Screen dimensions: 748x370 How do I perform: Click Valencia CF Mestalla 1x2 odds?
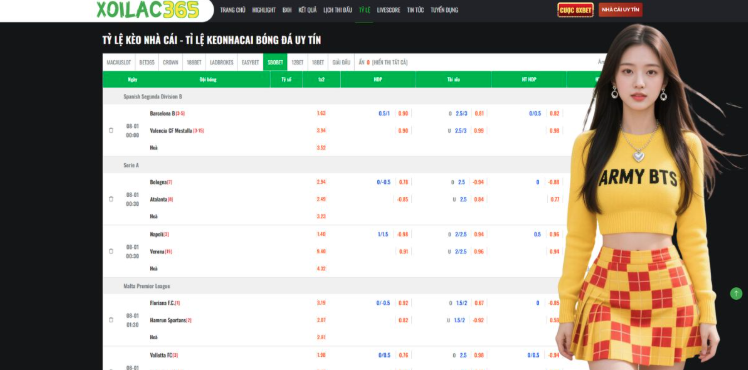tap(321, 131)
